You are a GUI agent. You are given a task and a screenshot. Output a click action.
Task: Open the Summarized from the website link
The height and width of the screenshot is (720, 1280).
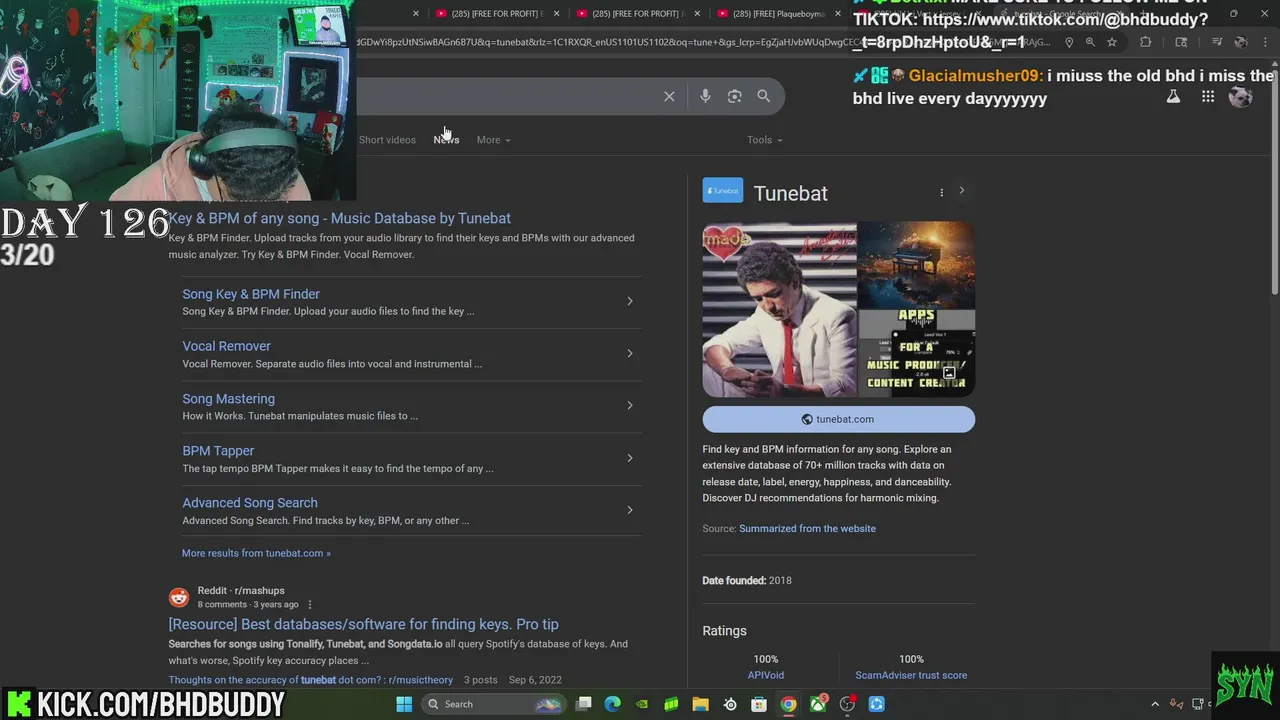tap(807, 529)
